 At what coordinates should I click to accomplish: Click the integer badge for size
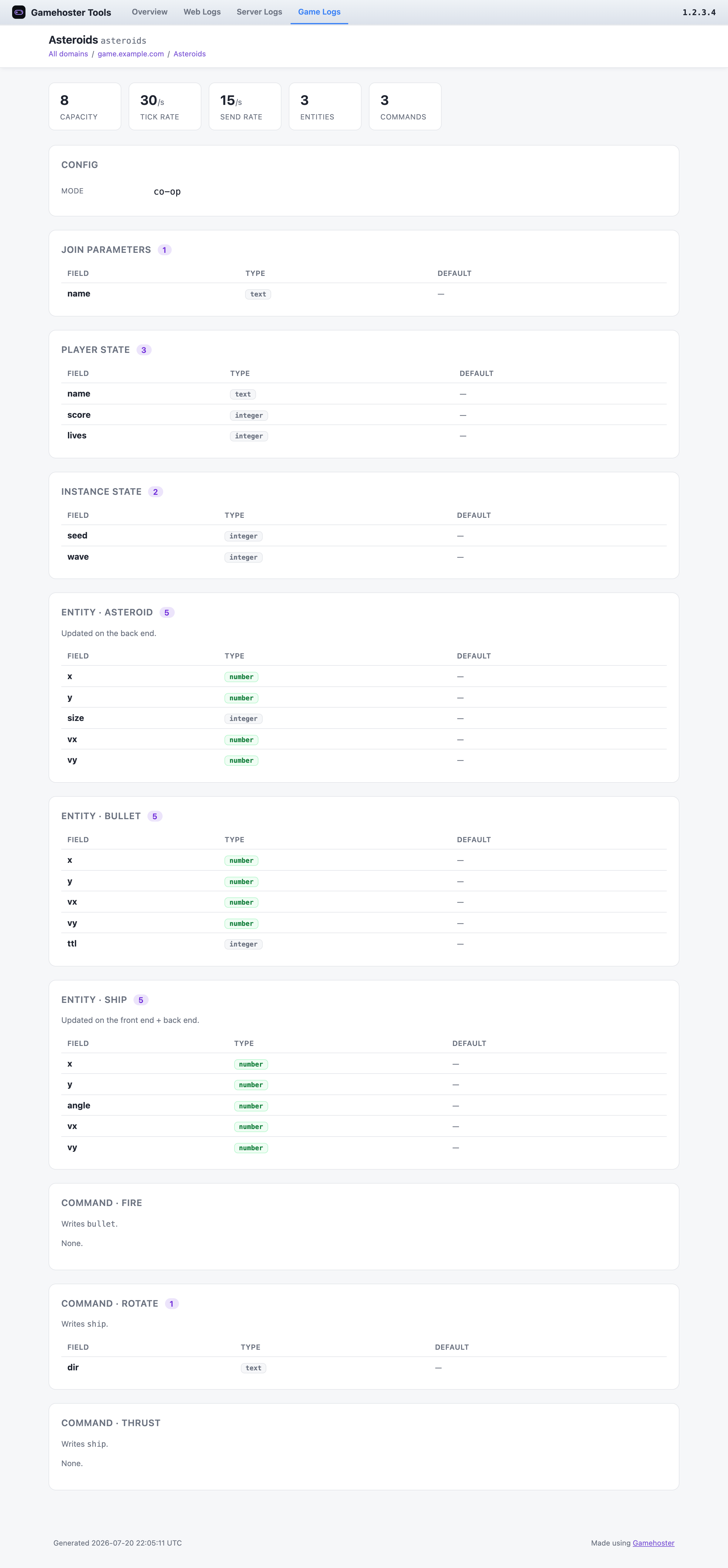243,719
